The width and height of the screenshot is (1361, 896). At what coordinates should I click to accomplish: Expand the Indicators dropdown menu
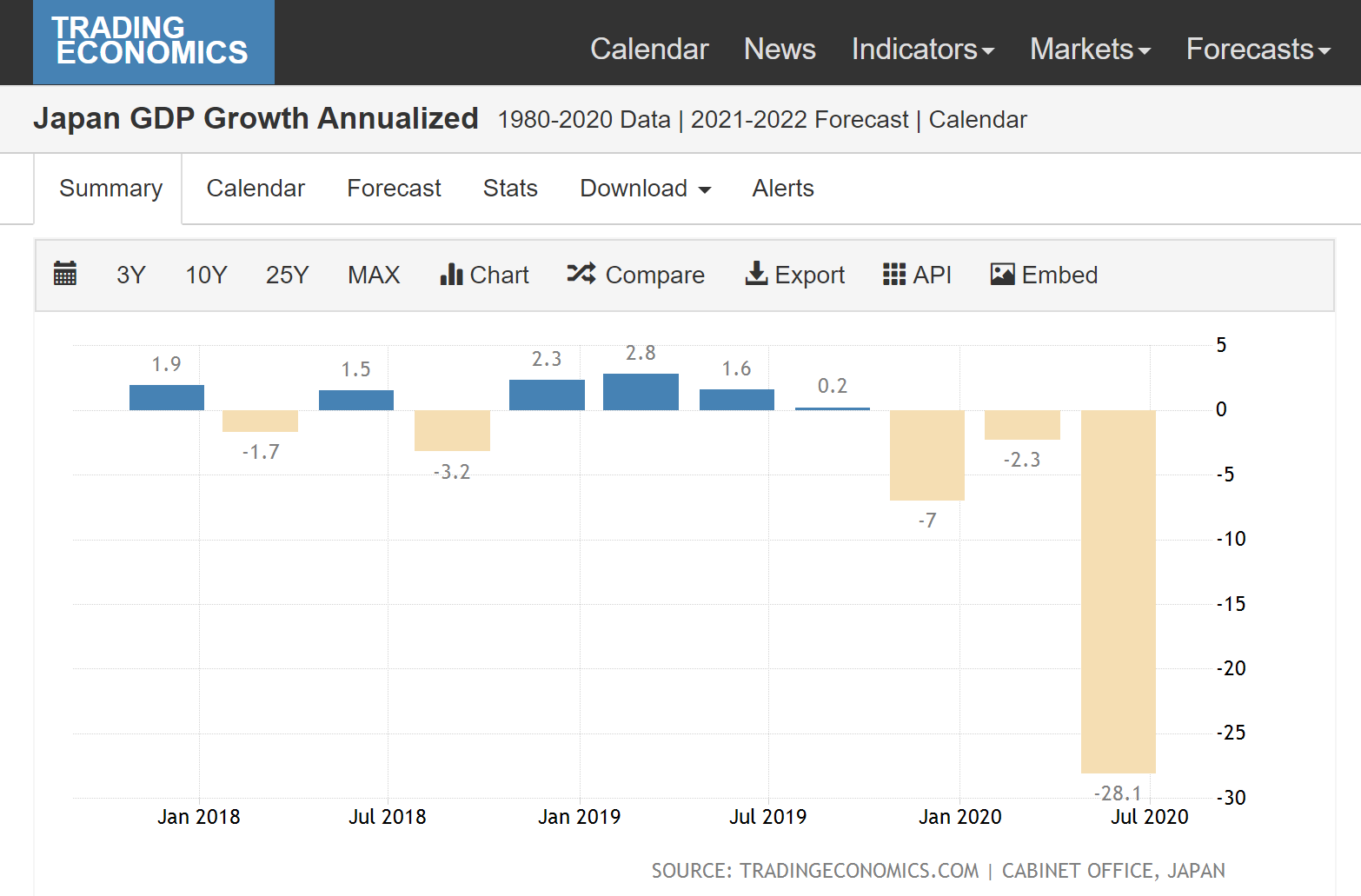(x=923, y=50)
